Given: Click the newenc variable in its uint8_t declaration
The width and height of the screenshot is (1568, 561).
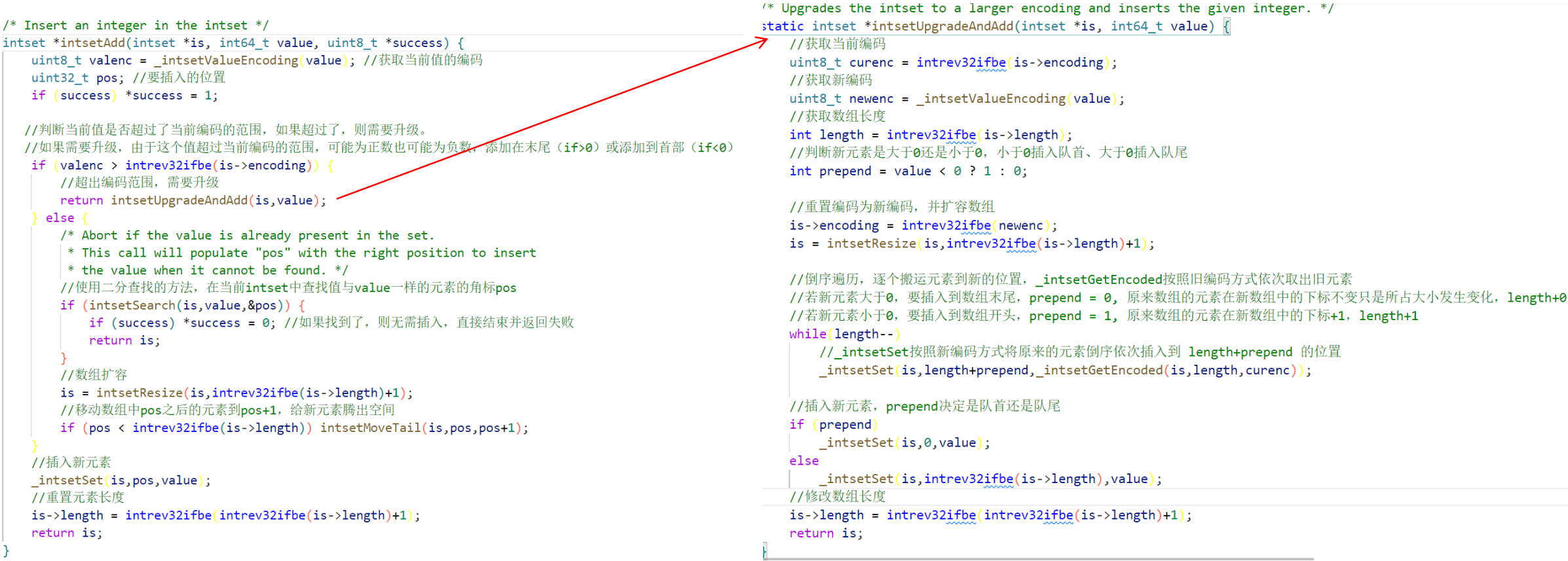Looking at the screenshot, I should tap(871, 98).
